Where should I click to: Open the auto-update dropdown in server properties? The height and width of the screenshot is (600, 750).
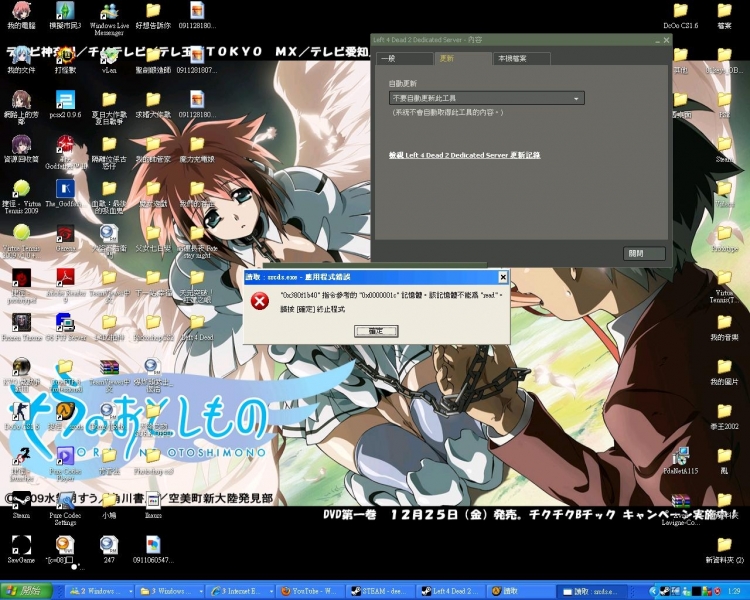pos(486,99)
